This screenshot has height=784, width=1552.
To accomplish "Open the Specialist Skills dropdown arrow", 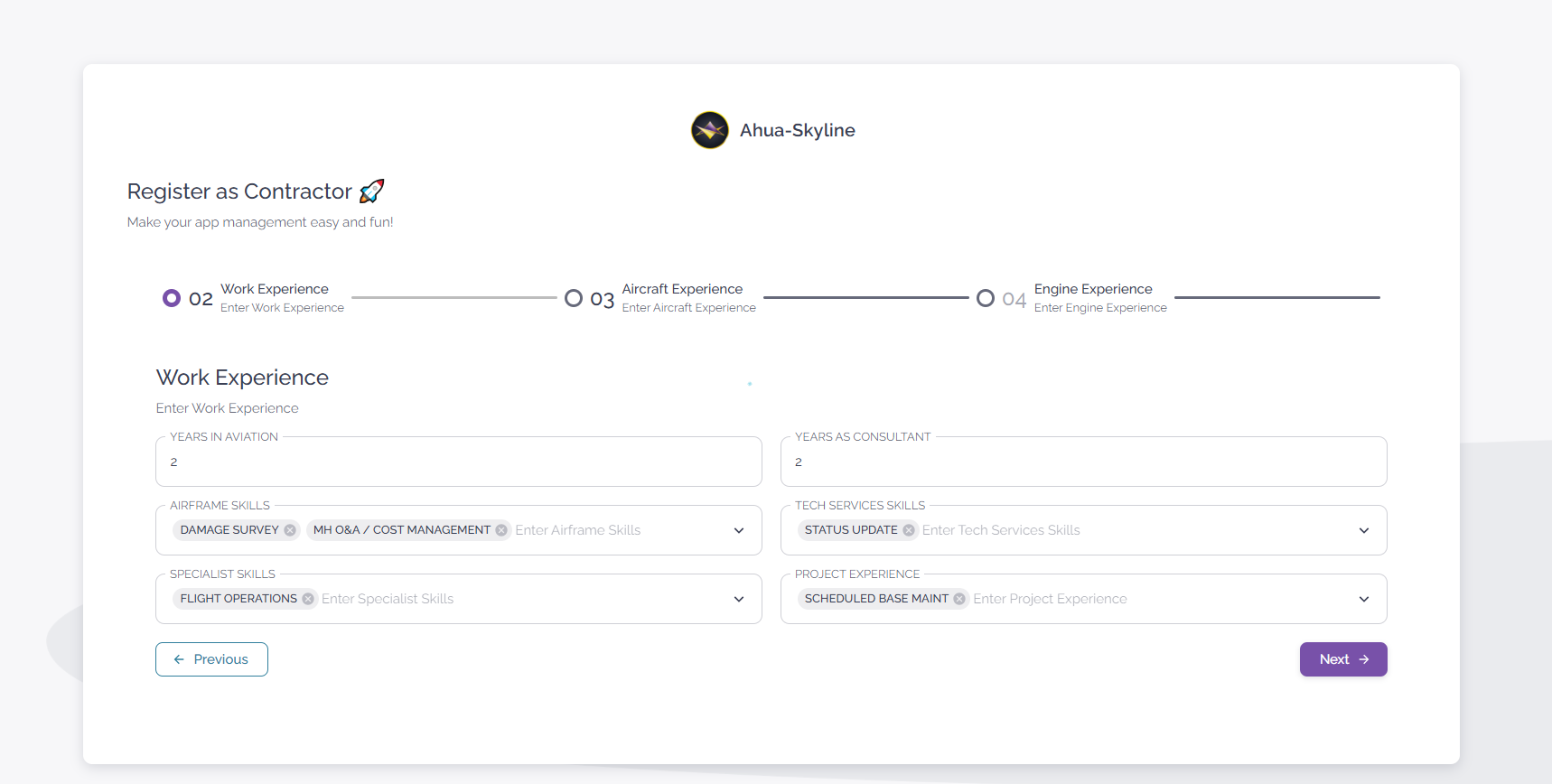I will 739,599.
